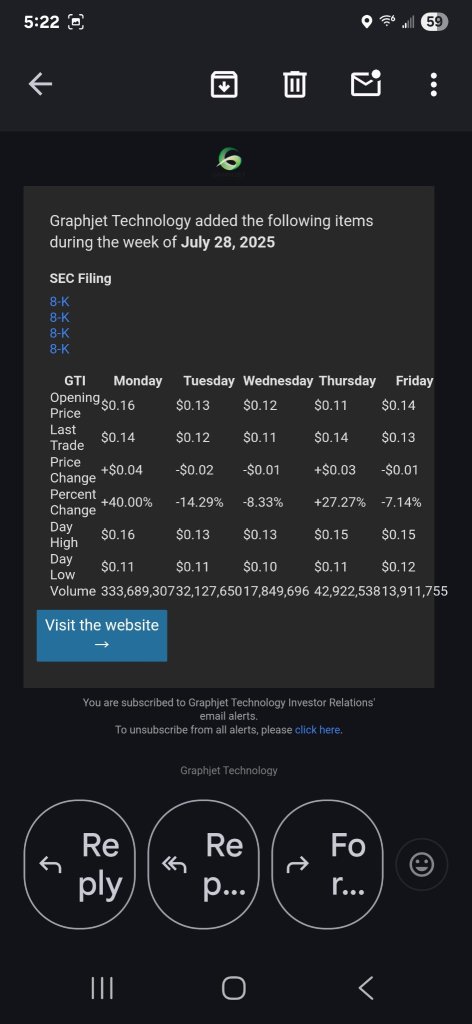Tap the back arrow to leave the email

40,84
